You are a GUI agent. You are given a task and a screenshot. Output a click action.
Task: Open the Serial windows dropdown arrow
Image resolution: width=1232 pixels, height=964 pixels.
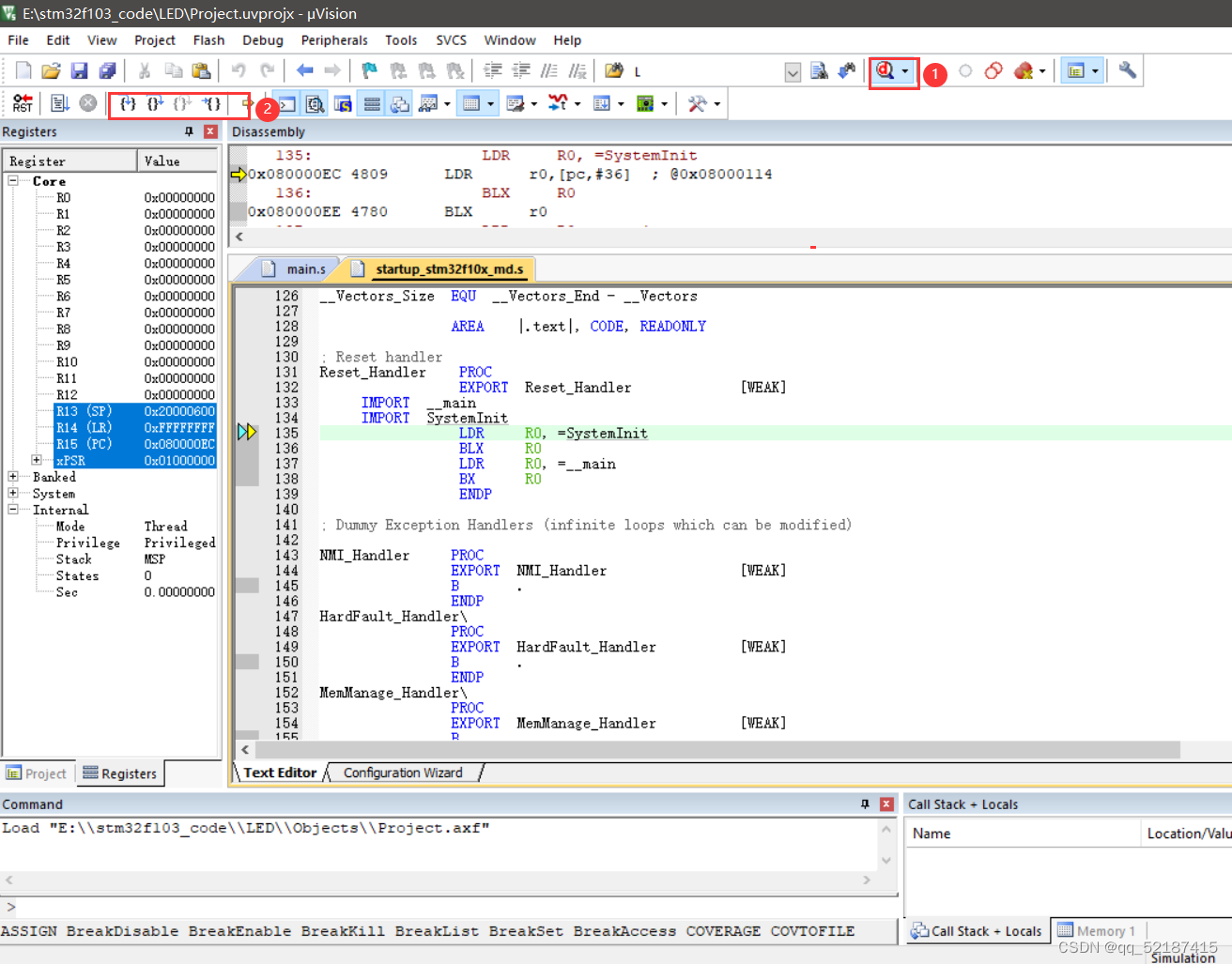tap(534, 103)
